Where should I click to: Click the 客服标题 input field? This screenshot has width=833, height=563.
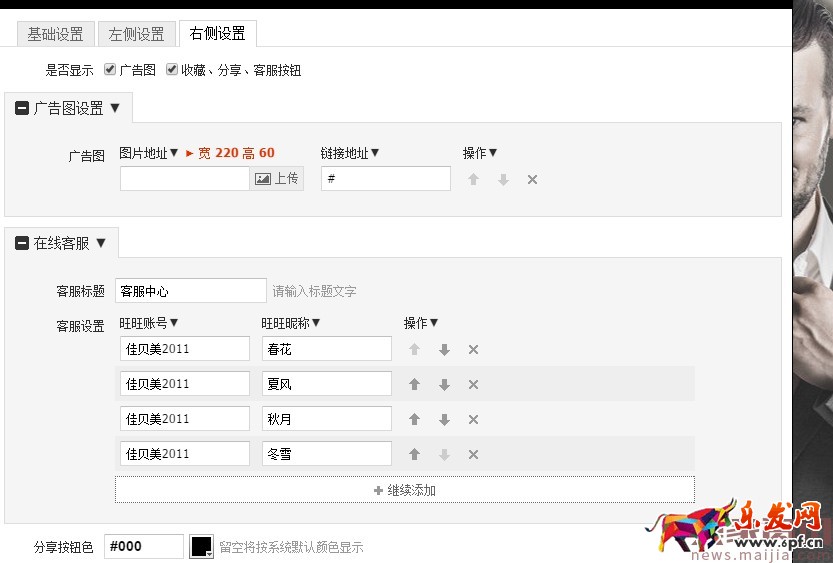point(190,291)
